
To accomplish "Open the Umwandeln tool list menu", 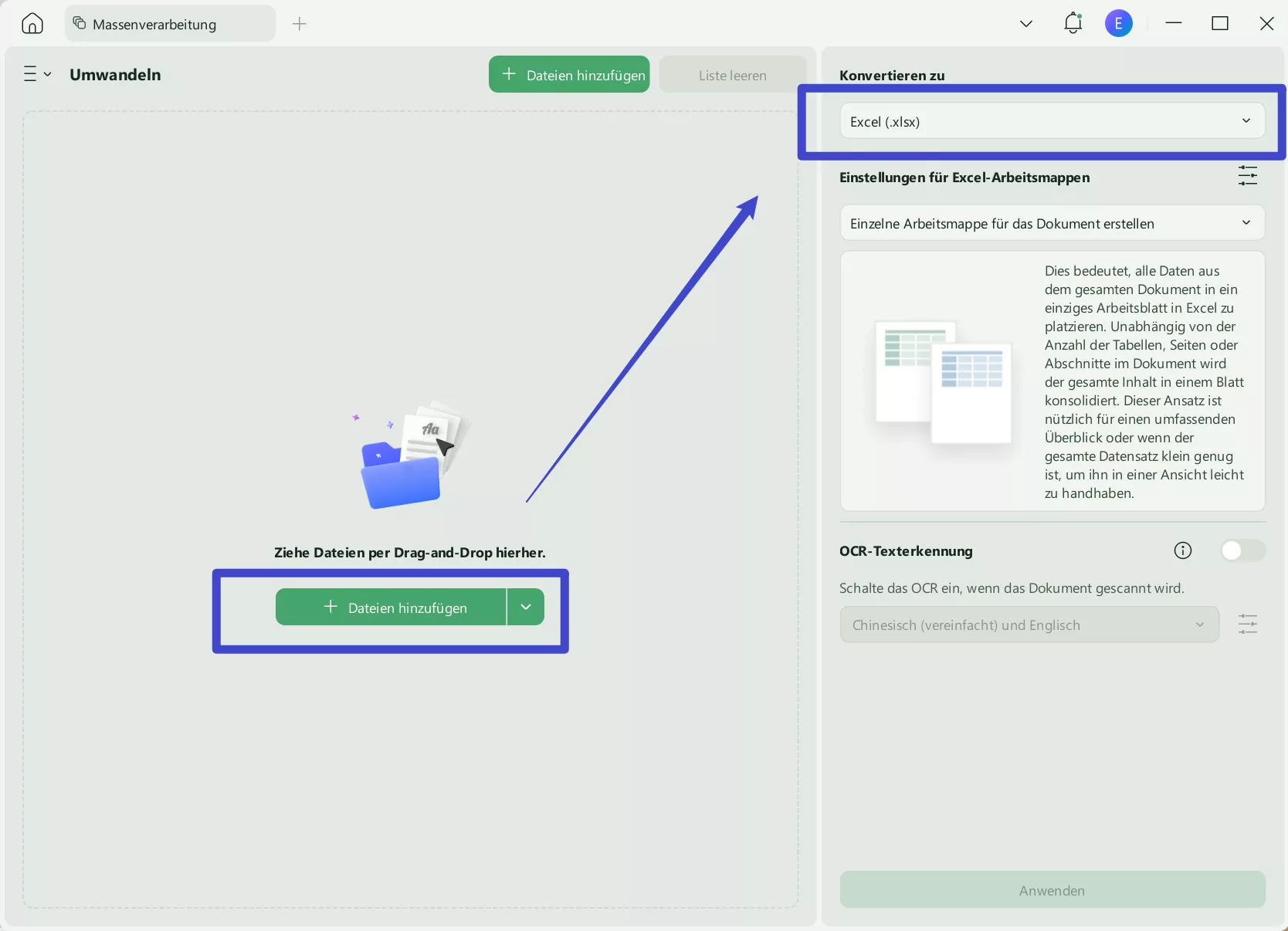I will [37, 74].
